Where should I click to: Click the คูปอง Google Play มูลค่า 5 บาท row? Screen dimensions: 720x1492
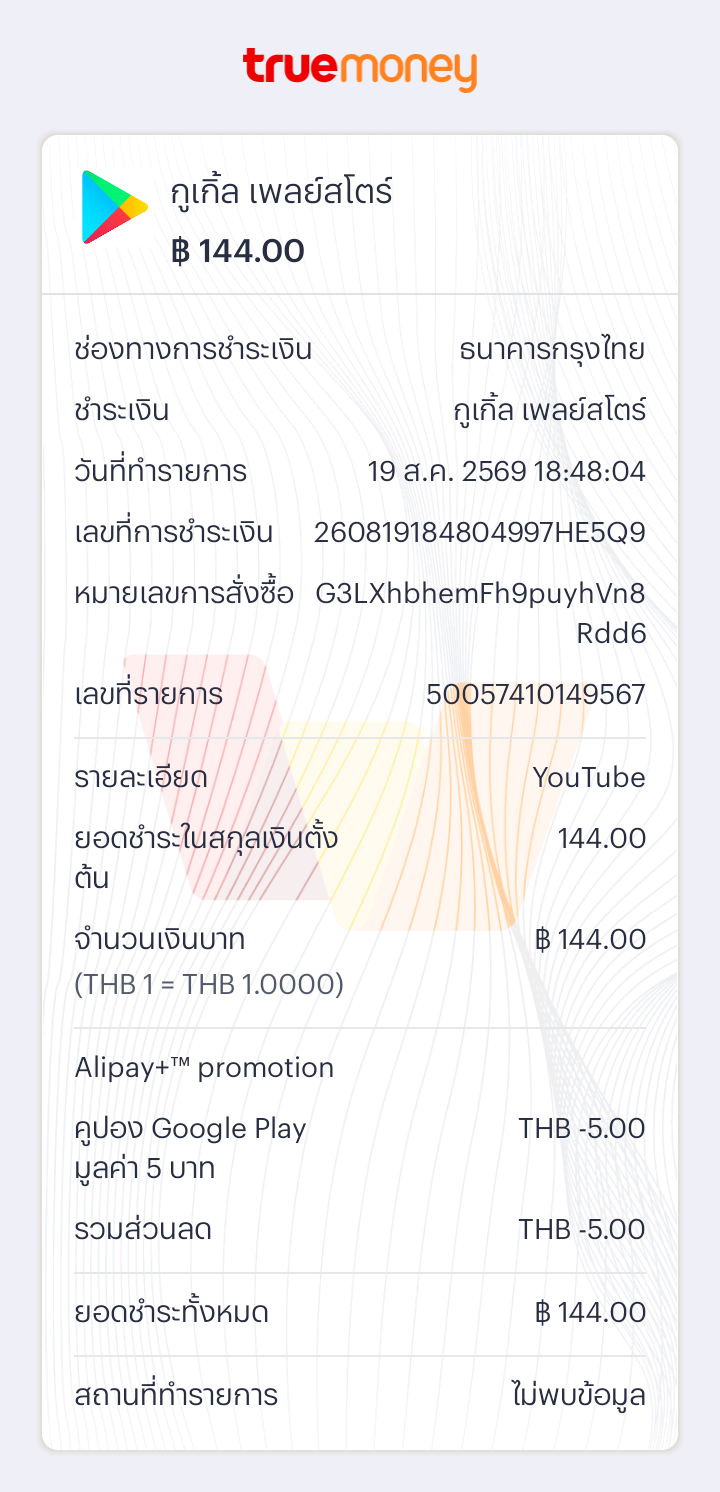tap(360, 1149)
